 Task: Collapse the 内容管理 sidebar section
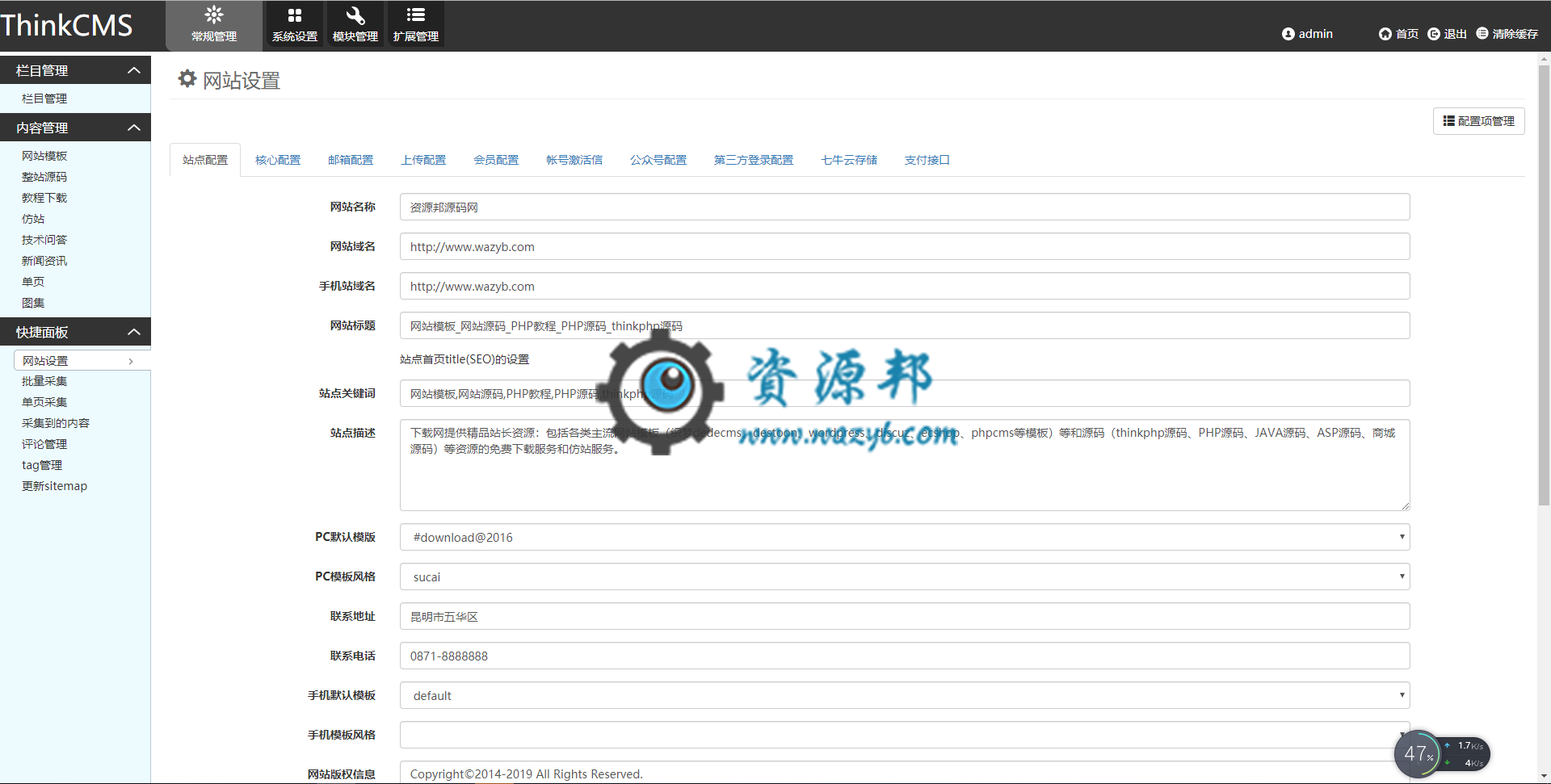(x=75, y=128)
